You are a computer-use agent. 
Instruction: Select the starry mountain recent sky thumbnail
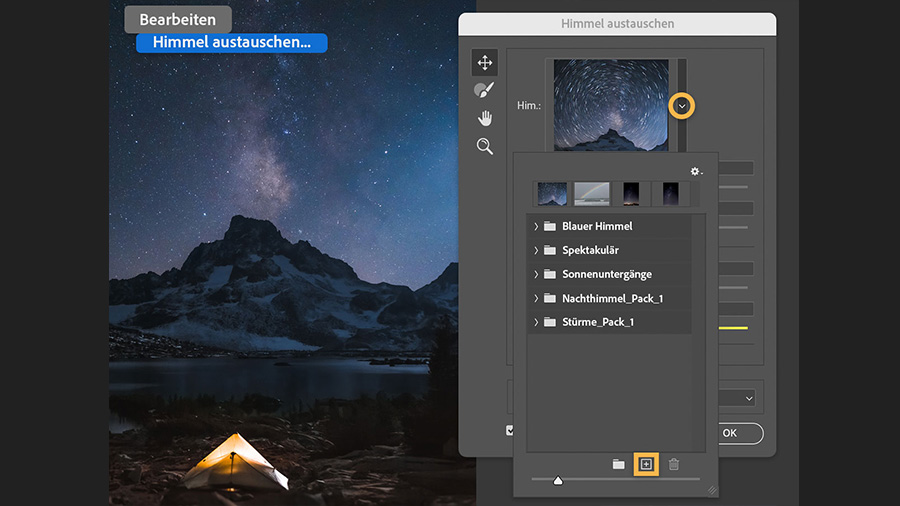[552, 194]
